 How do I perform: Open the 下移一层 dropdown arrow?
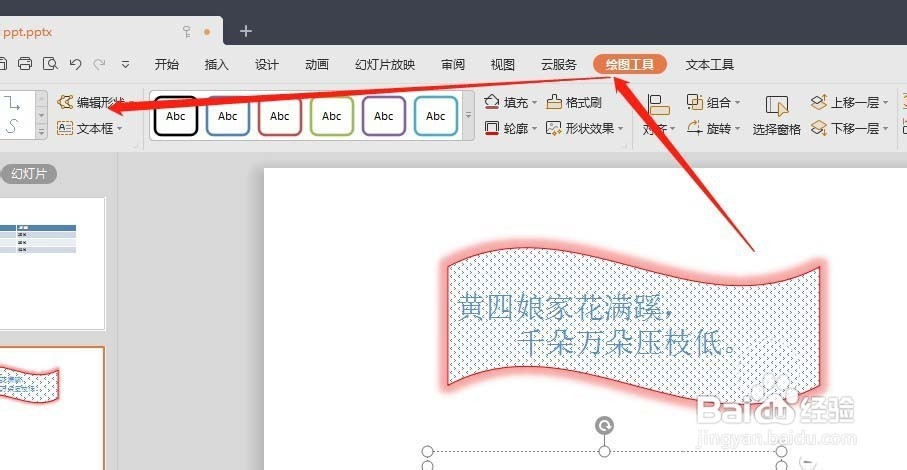pos(885,128)
